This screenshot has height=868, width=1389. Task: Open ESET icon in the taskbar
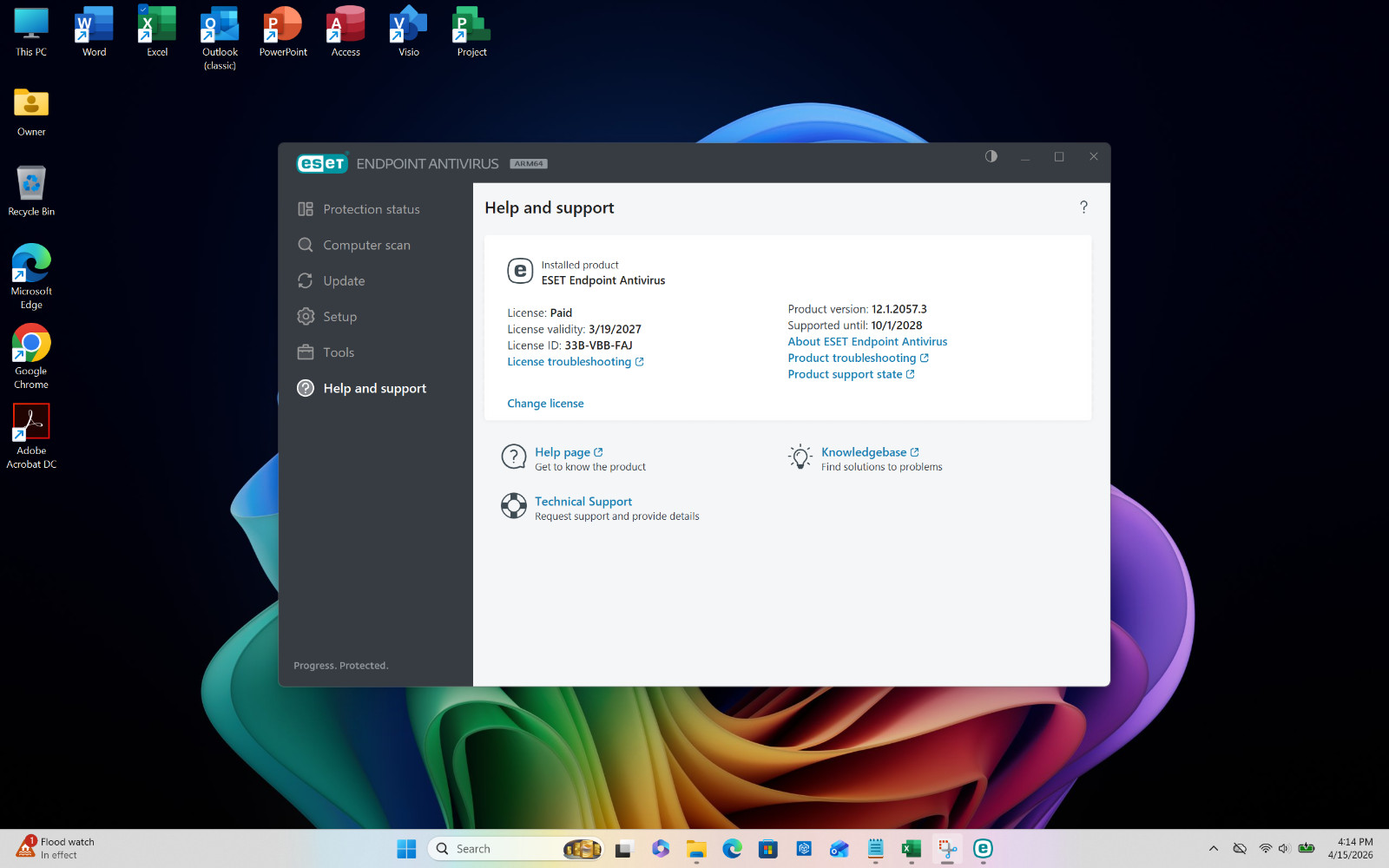point(983,849)
